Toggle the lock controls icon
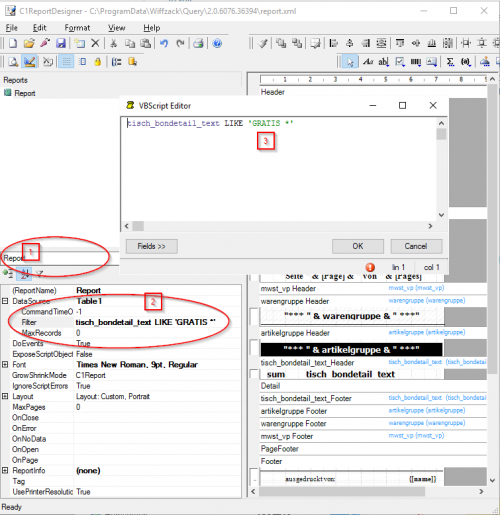 tap(98, 62)
